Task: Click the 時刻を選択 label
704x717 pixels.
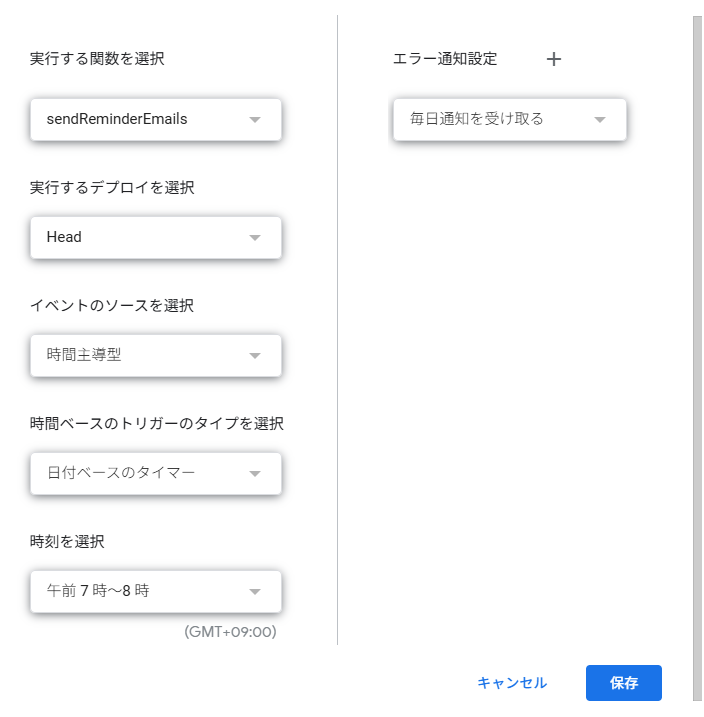Action: click(67, 542)
